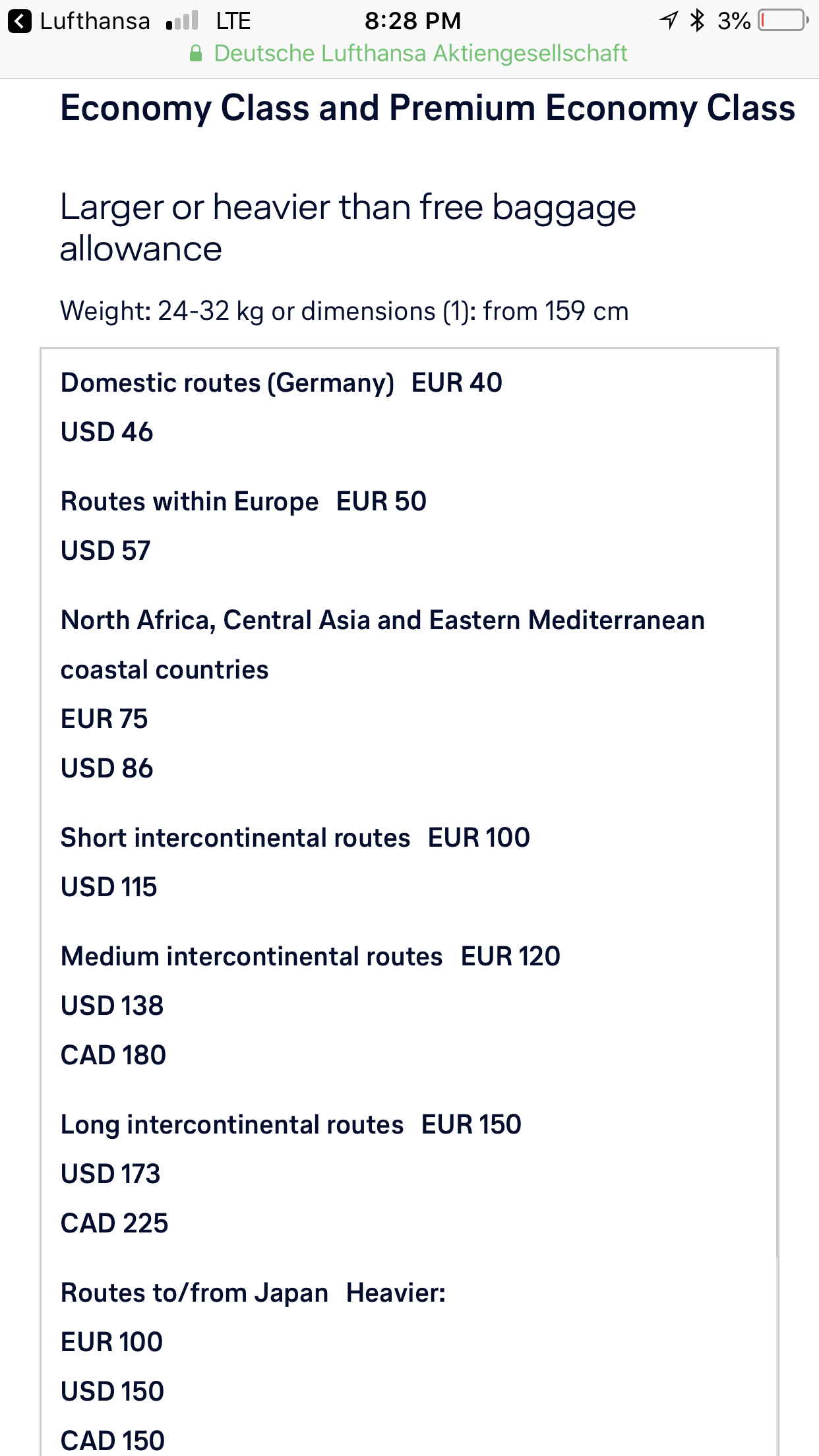The image size is (819, 1456).
Task: Tap the location services arrow icon
Action: (669, 20)
